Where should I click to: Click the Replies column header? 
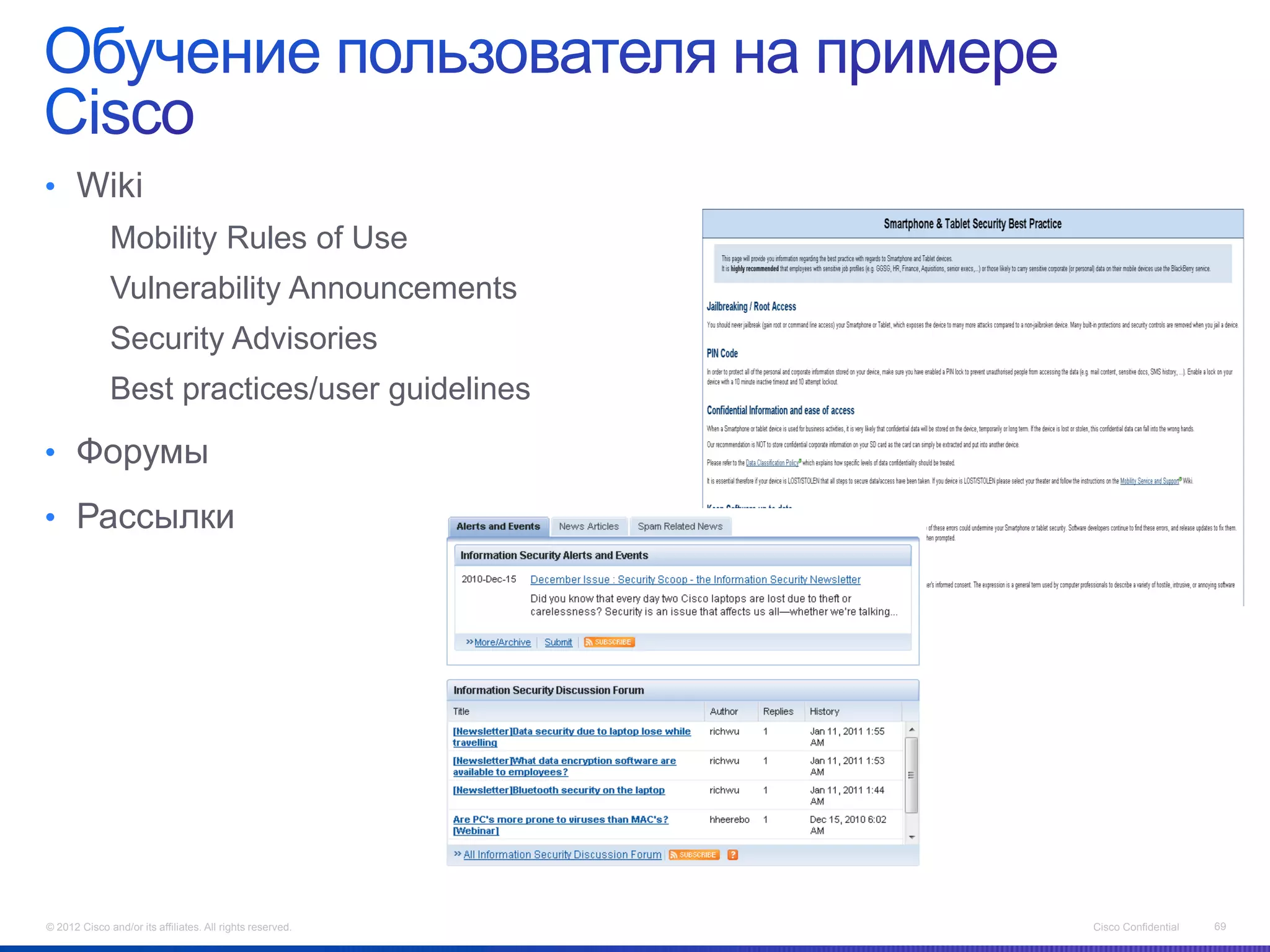778,712
